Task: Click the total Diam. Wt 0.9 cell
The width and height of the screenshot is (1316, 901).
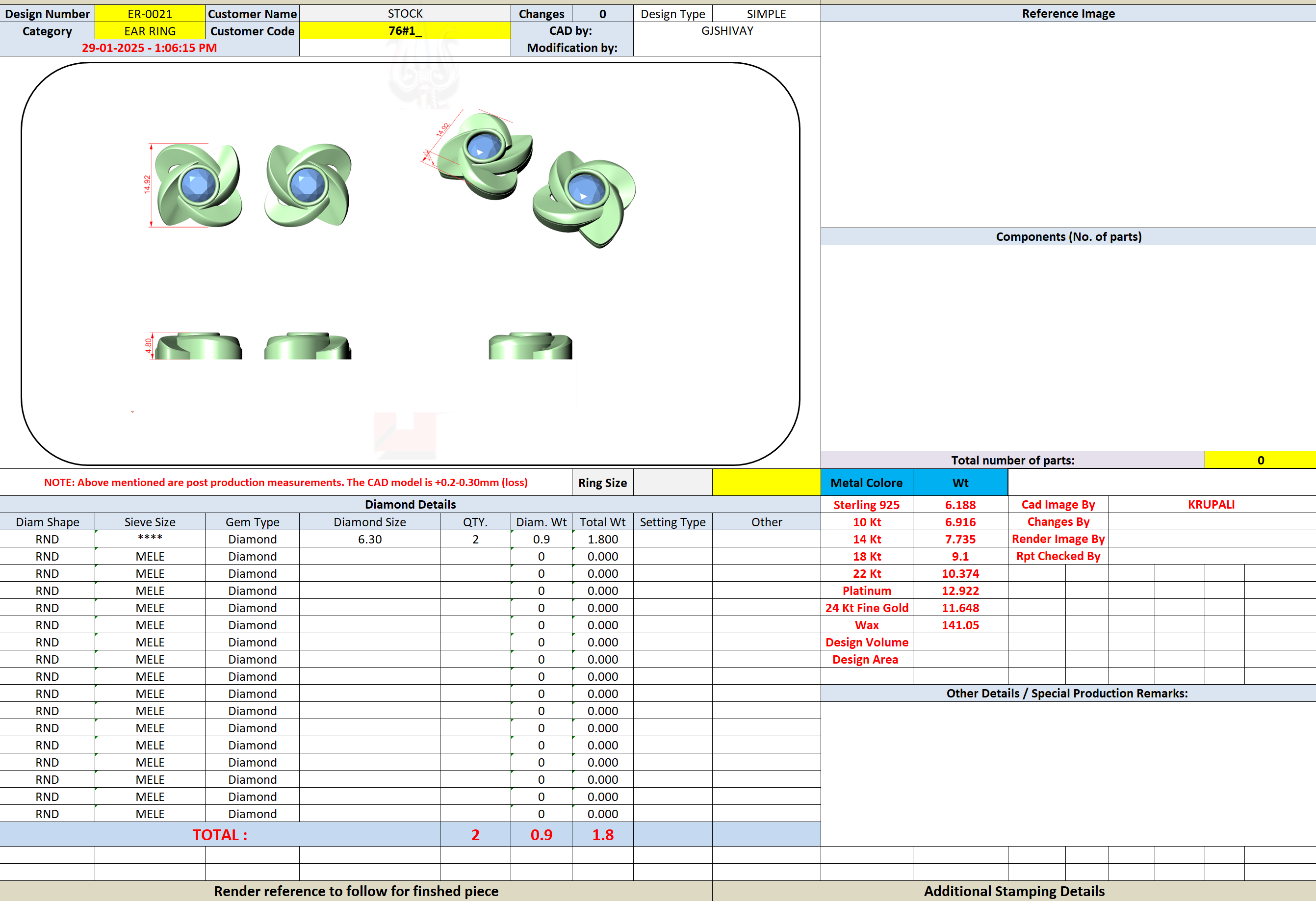Action: click(x=541, y=834)
